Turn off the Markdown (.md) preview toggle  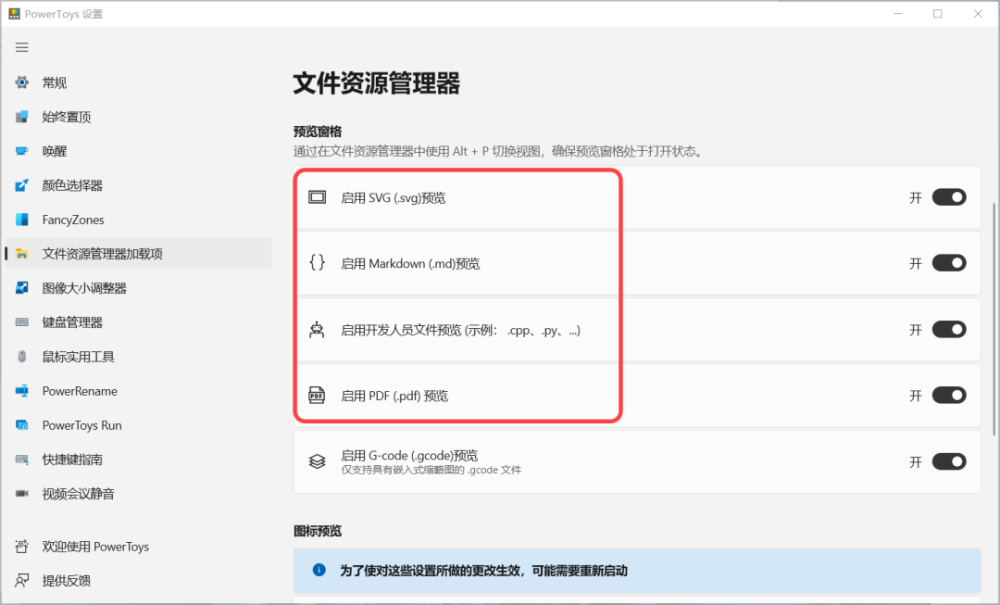pyautogui.click(x=949, y=263)
